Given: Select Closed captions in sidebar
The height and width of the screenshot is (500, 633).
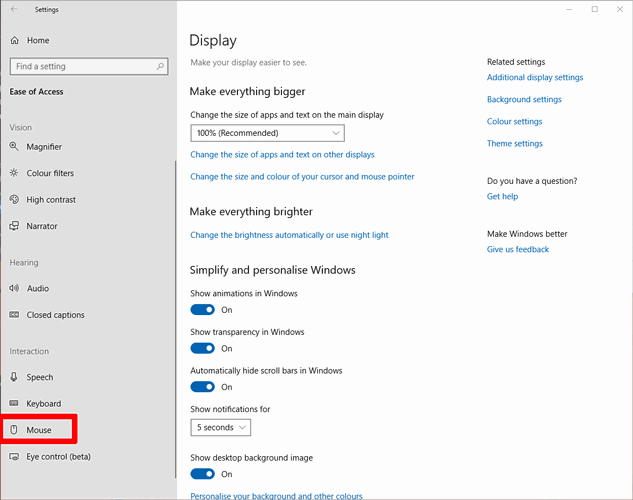Looking at the screenshot, I should [55, 315].
